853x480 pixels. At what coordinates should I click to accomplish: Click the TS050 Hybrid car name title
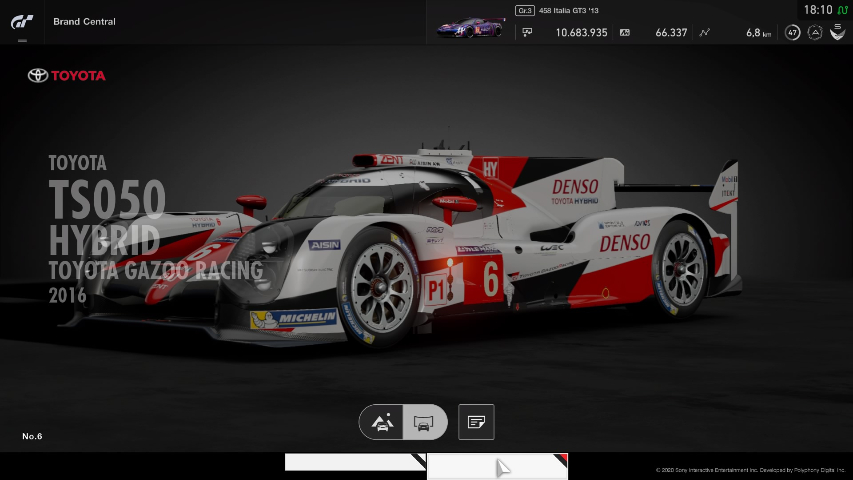coord(107,201)
